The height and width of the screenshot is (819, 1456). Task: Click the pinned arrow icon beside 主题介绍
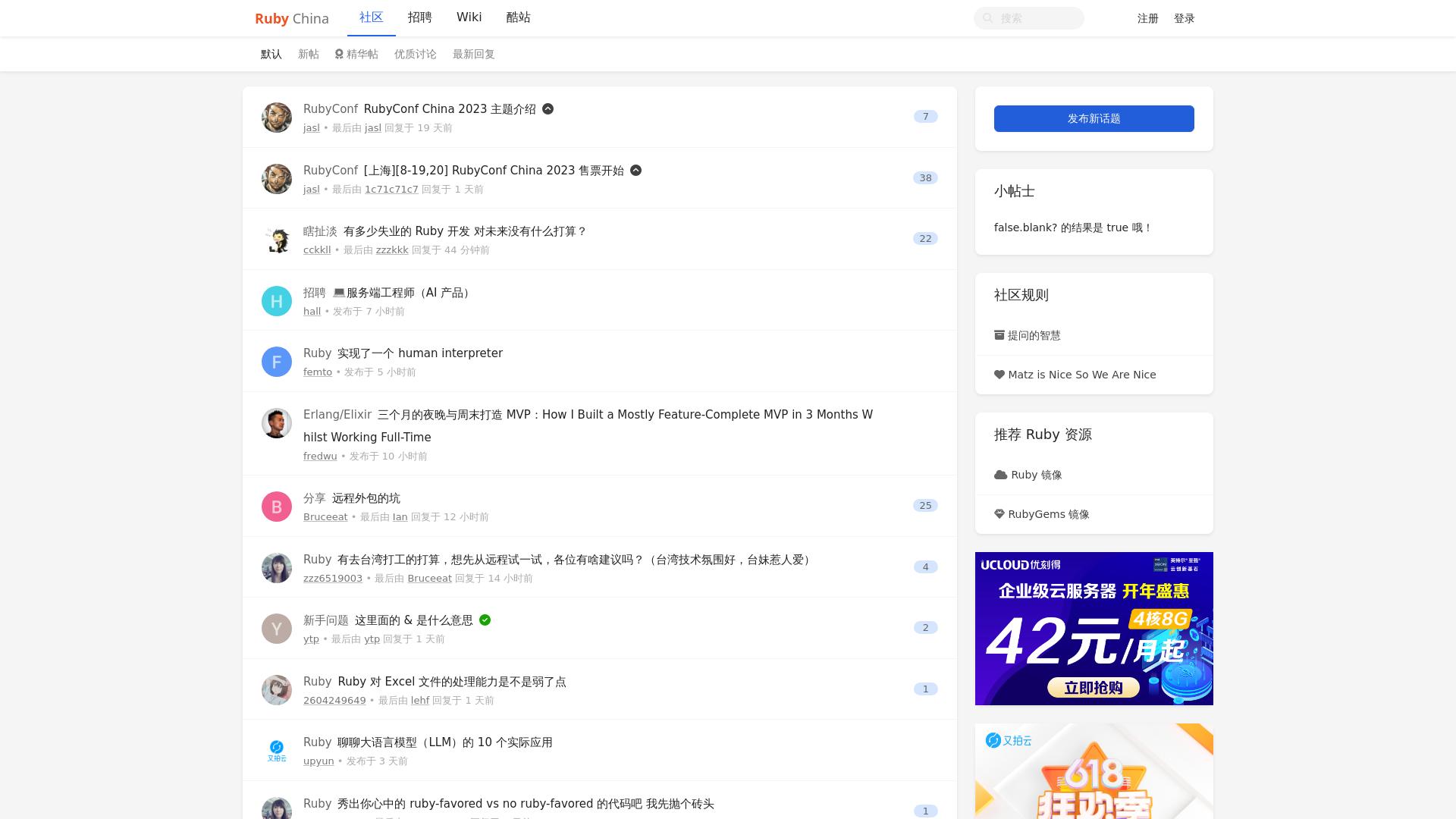click(548, 108)
